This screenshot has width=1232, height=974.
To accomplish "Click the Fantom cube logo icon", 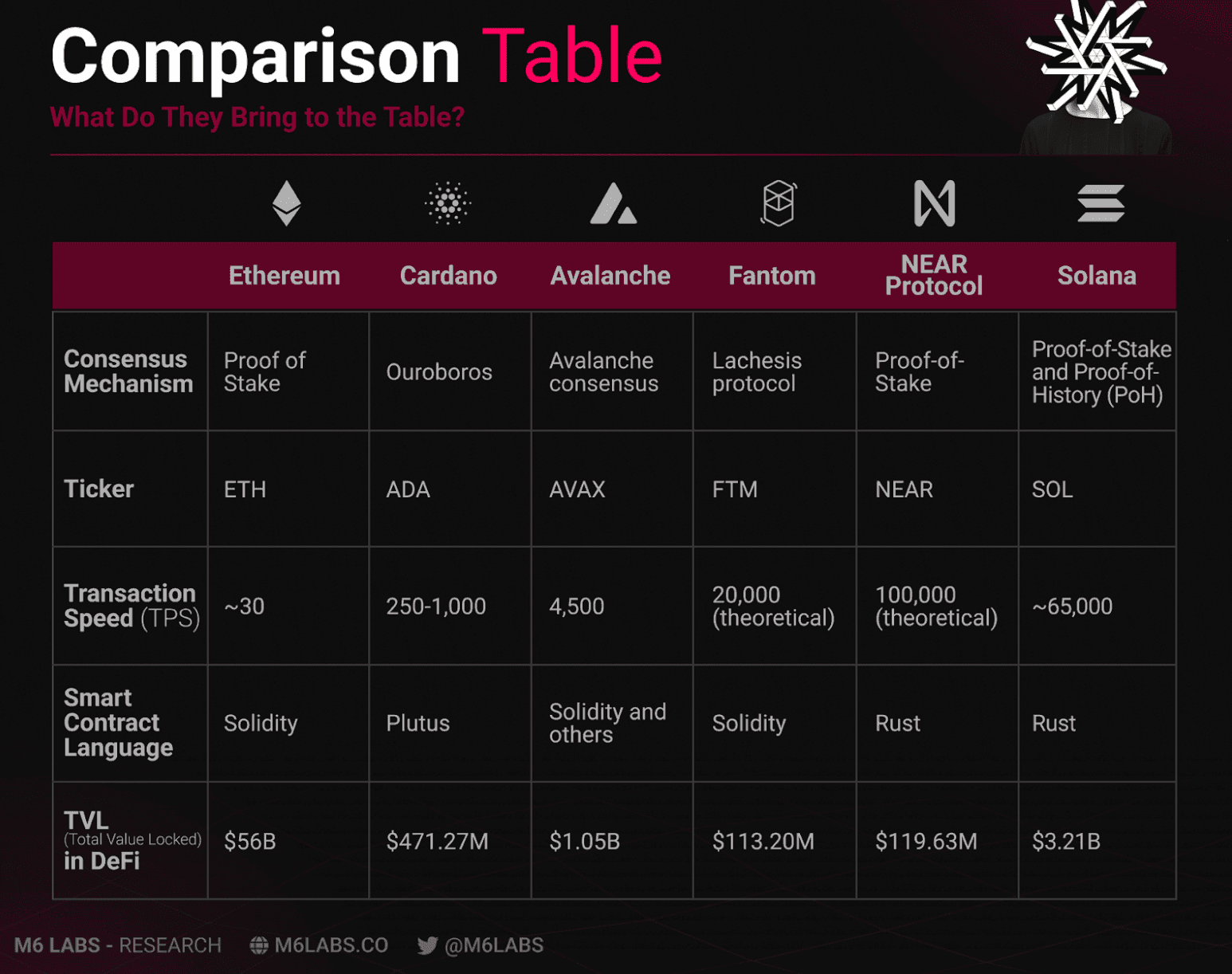I will click(x=778, y=202).
